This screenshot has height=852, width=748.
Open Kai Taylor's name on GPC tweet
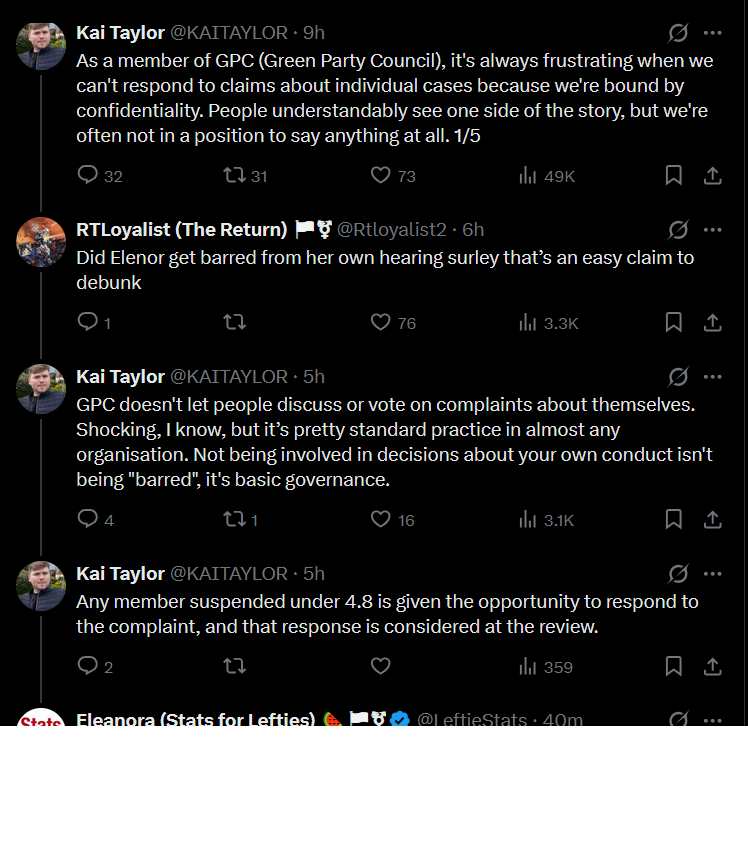pos(120,377)
